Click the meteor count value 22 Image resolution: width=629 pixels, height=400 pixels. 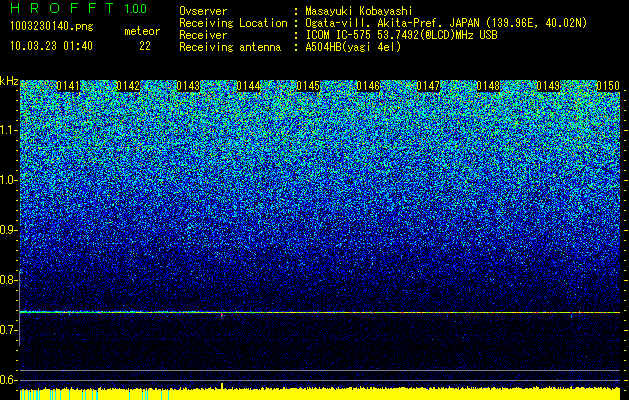[145, 46]
